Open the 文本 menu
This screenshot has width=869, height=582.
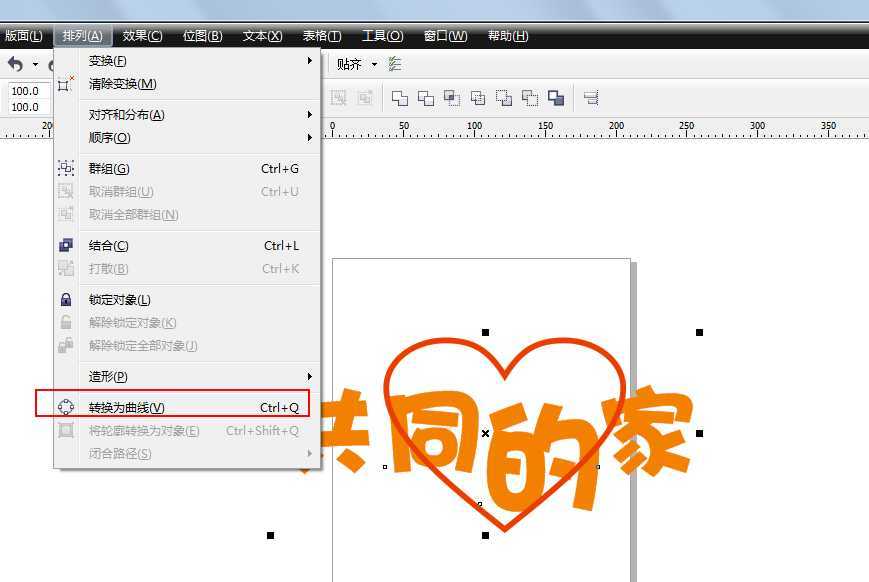(260, 35)
